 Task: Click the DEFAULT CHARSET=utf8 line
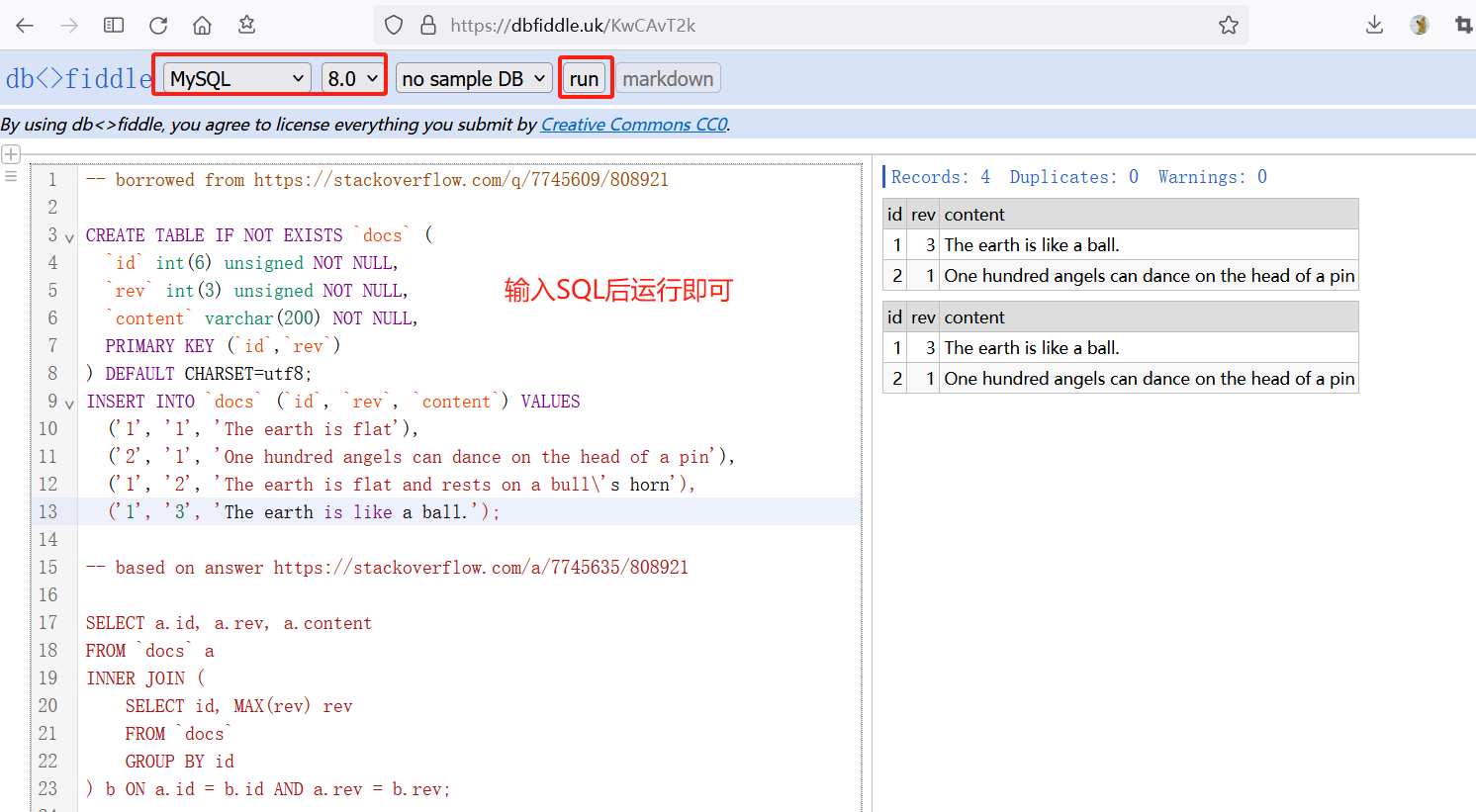click(x=199, y=374)
